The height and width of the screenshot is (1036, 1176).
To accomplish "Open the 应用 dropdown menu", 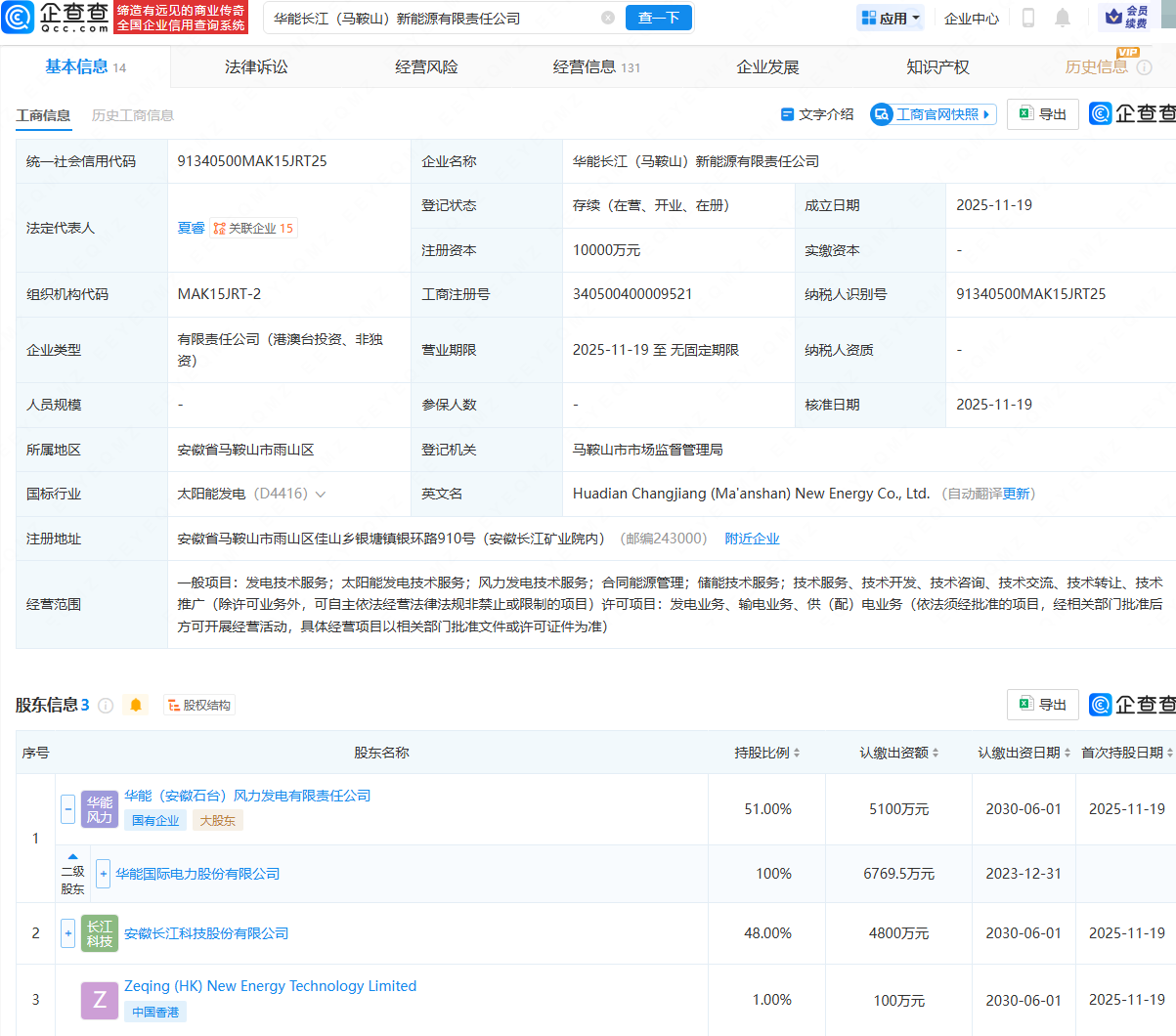I will point(891,18).
